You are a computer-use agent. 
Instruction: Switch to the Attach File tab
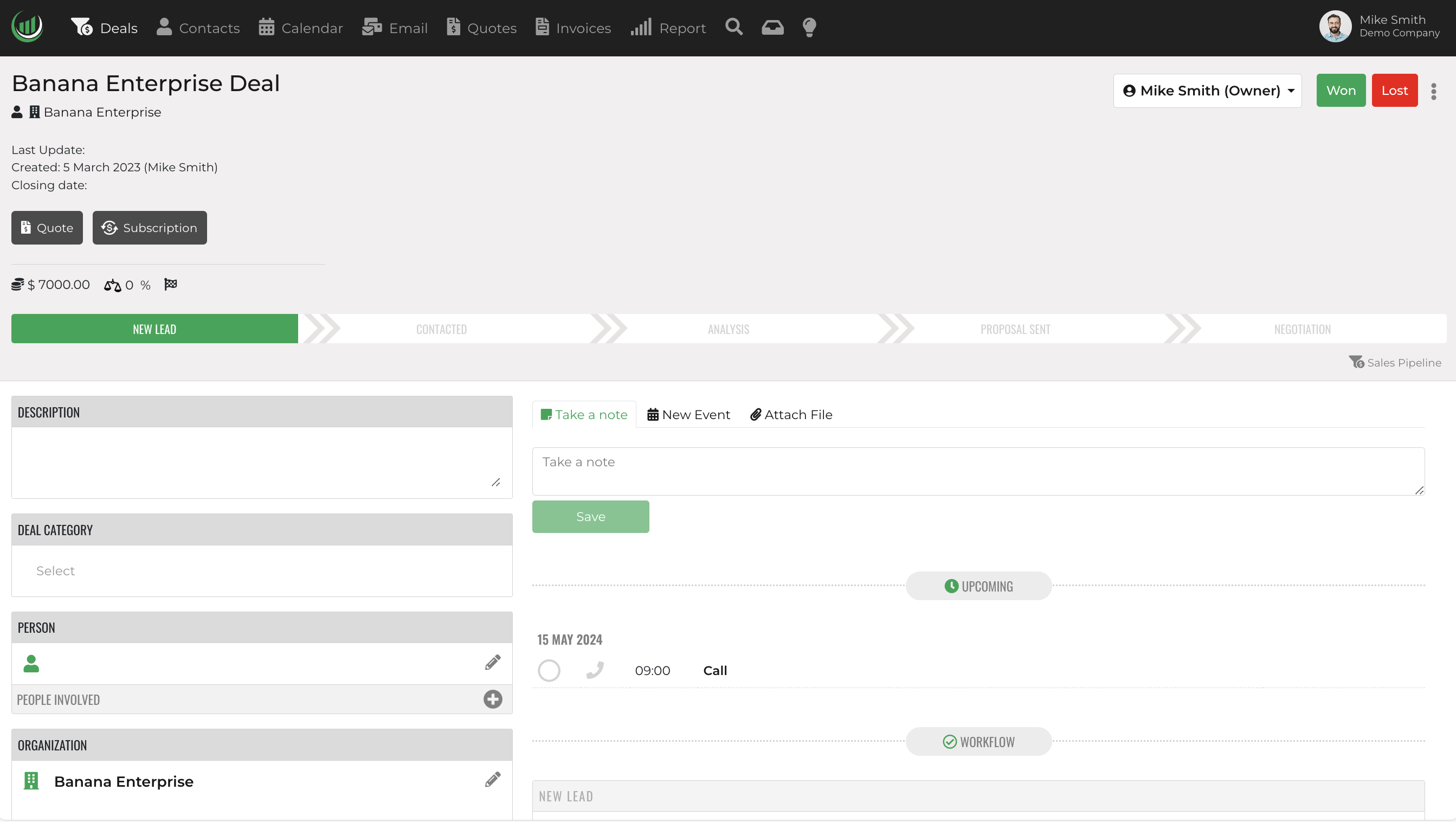[791, 414]
